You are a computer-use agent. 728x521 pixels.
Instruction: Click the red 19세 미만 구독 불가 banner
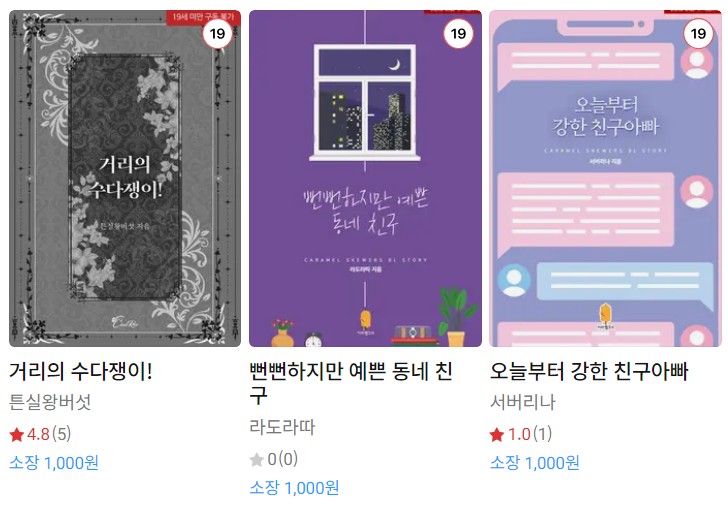point(203,17)
